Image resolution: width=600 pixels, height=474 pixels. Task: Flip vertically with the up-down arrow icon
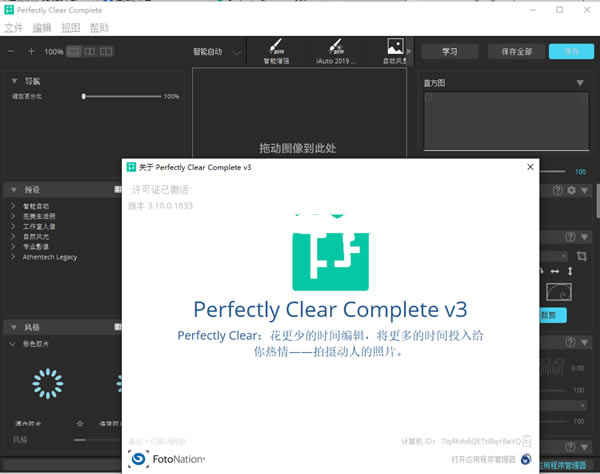[x=570, y=271]
